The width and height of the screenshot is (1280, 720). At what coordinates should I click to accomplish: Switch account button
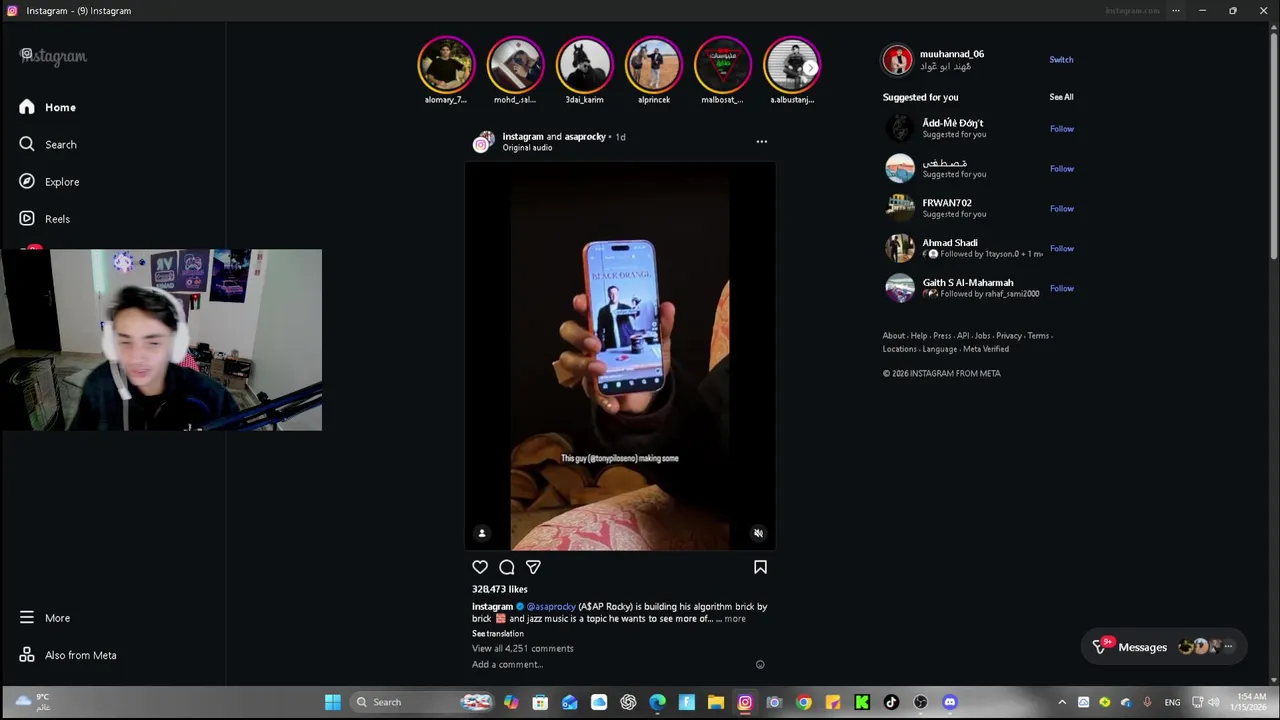pos(1061,60)
